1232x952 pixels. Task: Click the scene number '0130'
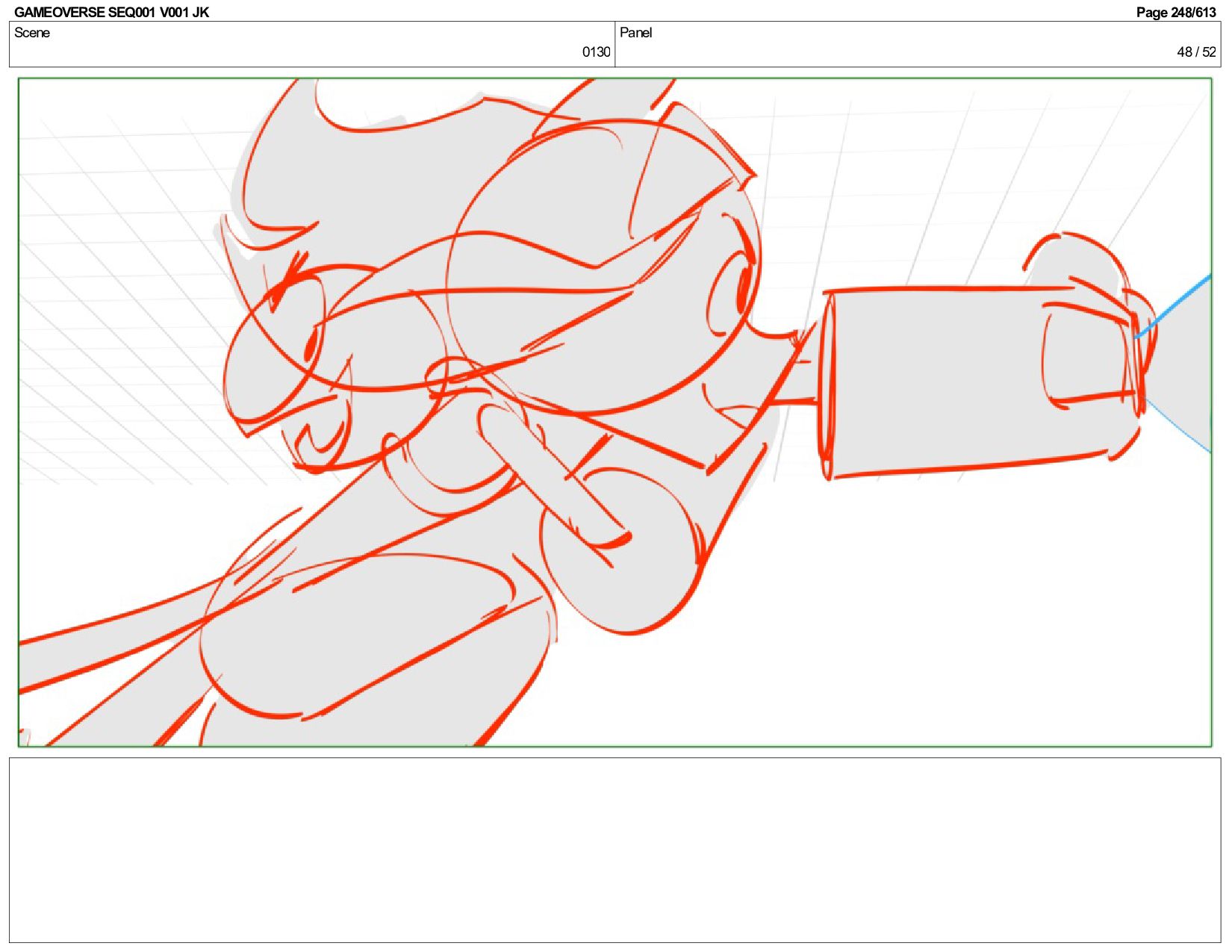click(596, 52)
